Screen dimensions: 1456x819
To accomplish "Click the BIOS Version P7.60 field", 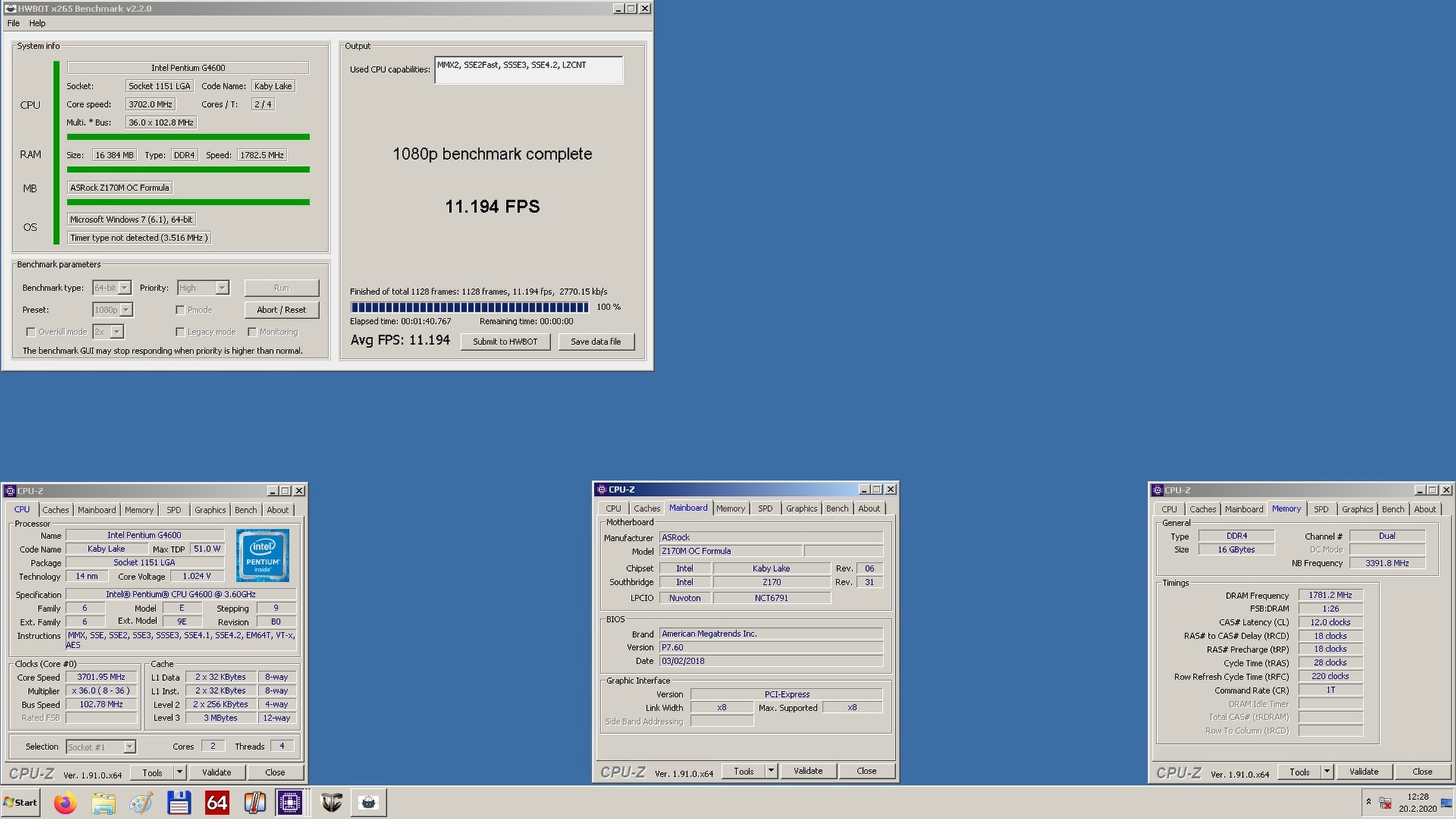I will click(x=770, y=647).
